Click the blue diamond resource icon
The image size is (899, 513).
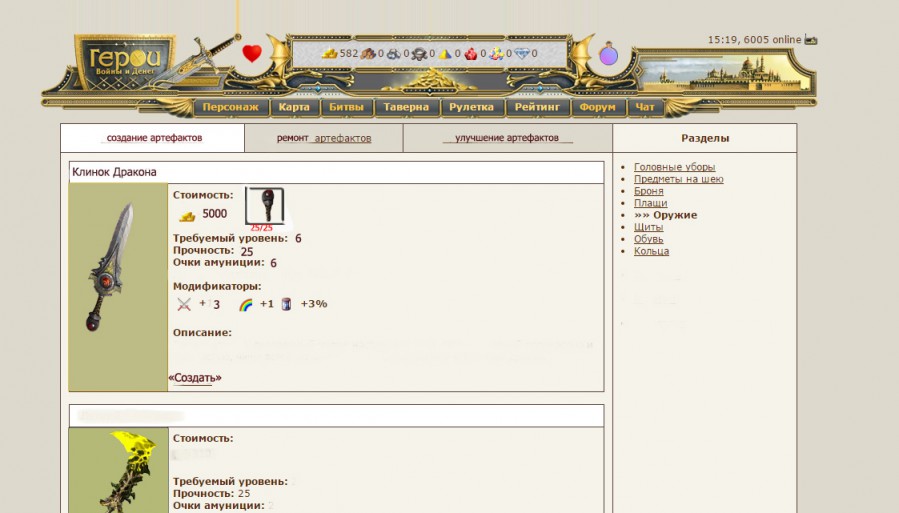[x=522, y=54]
